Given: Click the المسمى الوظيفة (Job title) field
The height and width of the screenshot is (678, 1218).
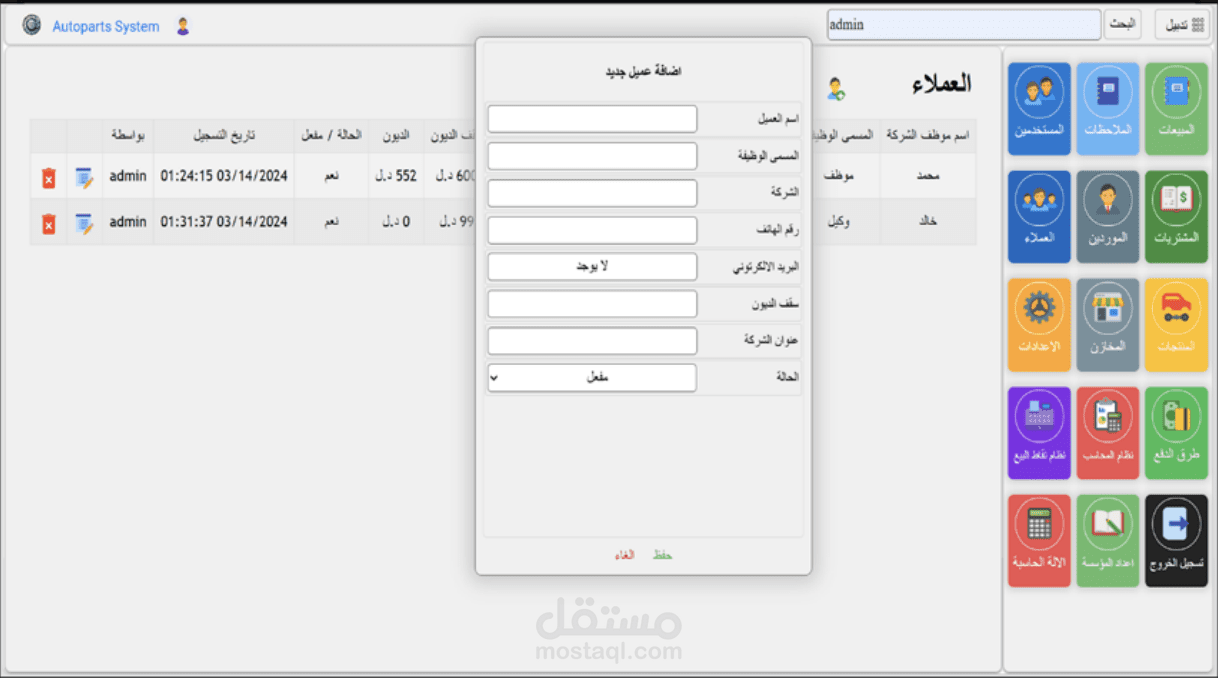Looking at the screenshot, I should click(592, 156).
